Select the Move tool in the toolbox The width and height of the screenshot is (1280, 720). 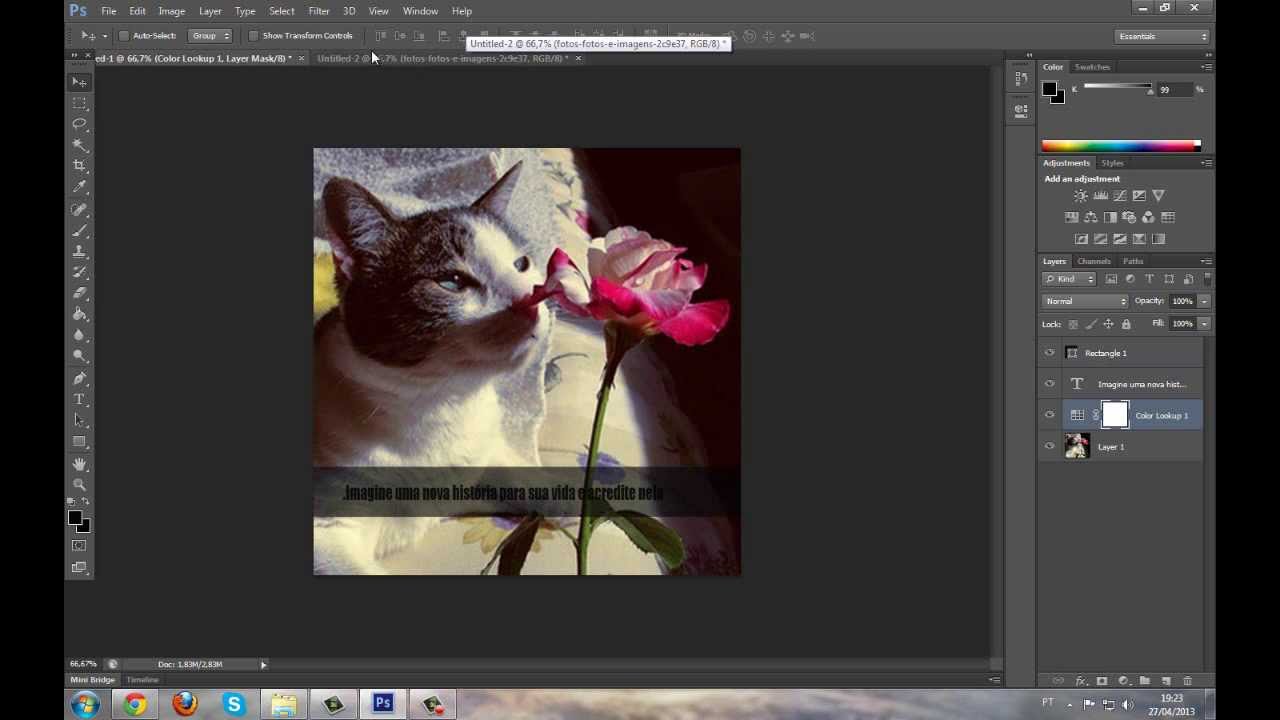[x=80, y=82]
